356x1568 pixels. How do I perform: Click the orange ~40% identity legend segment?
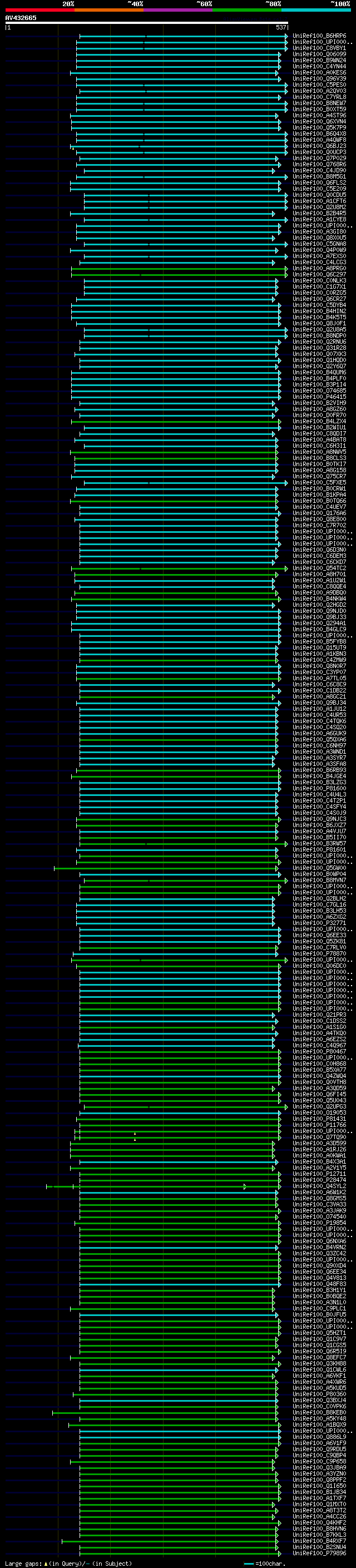[108, 10]
